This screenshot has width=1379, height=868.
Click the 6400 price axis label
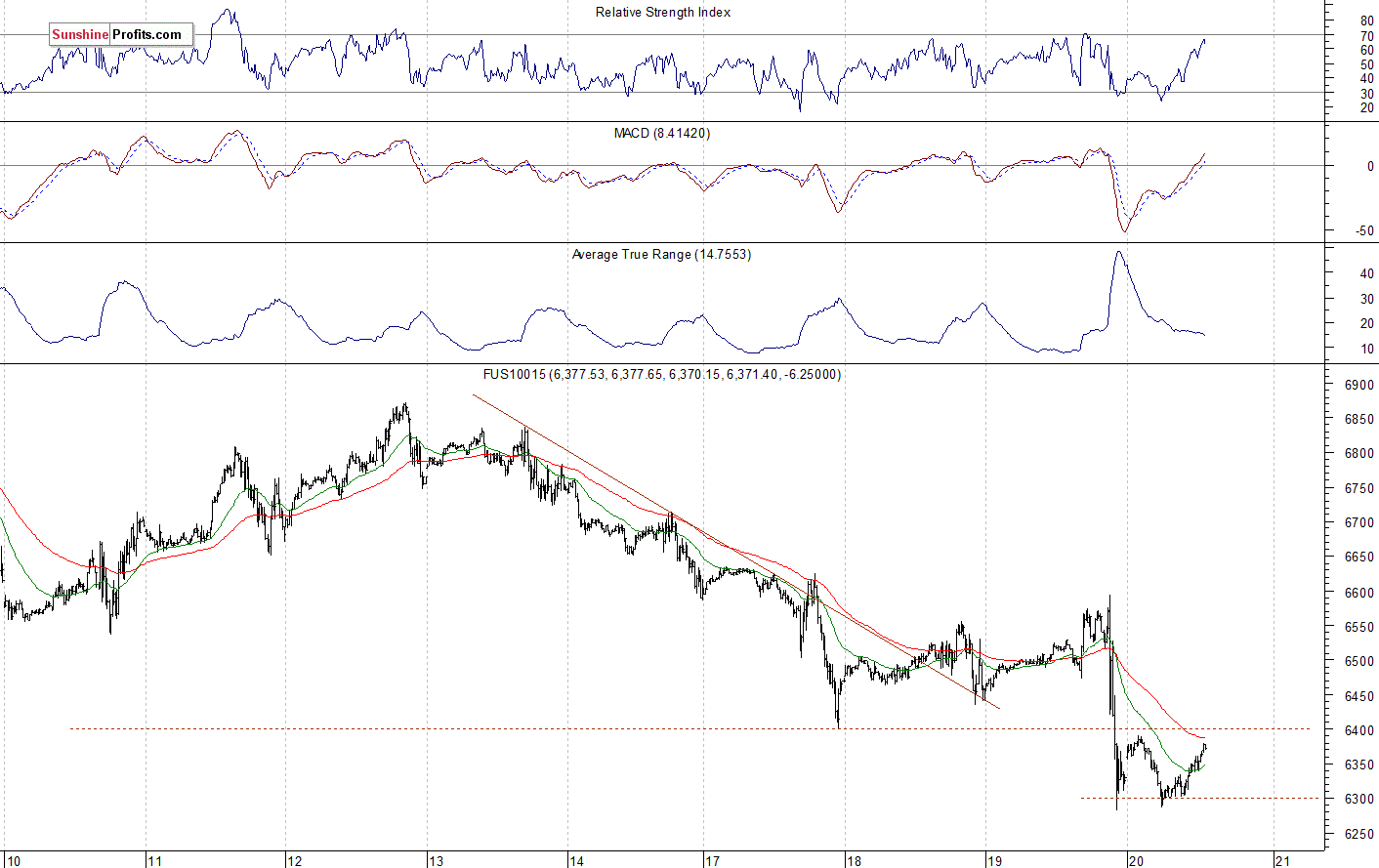(1358, 730)
